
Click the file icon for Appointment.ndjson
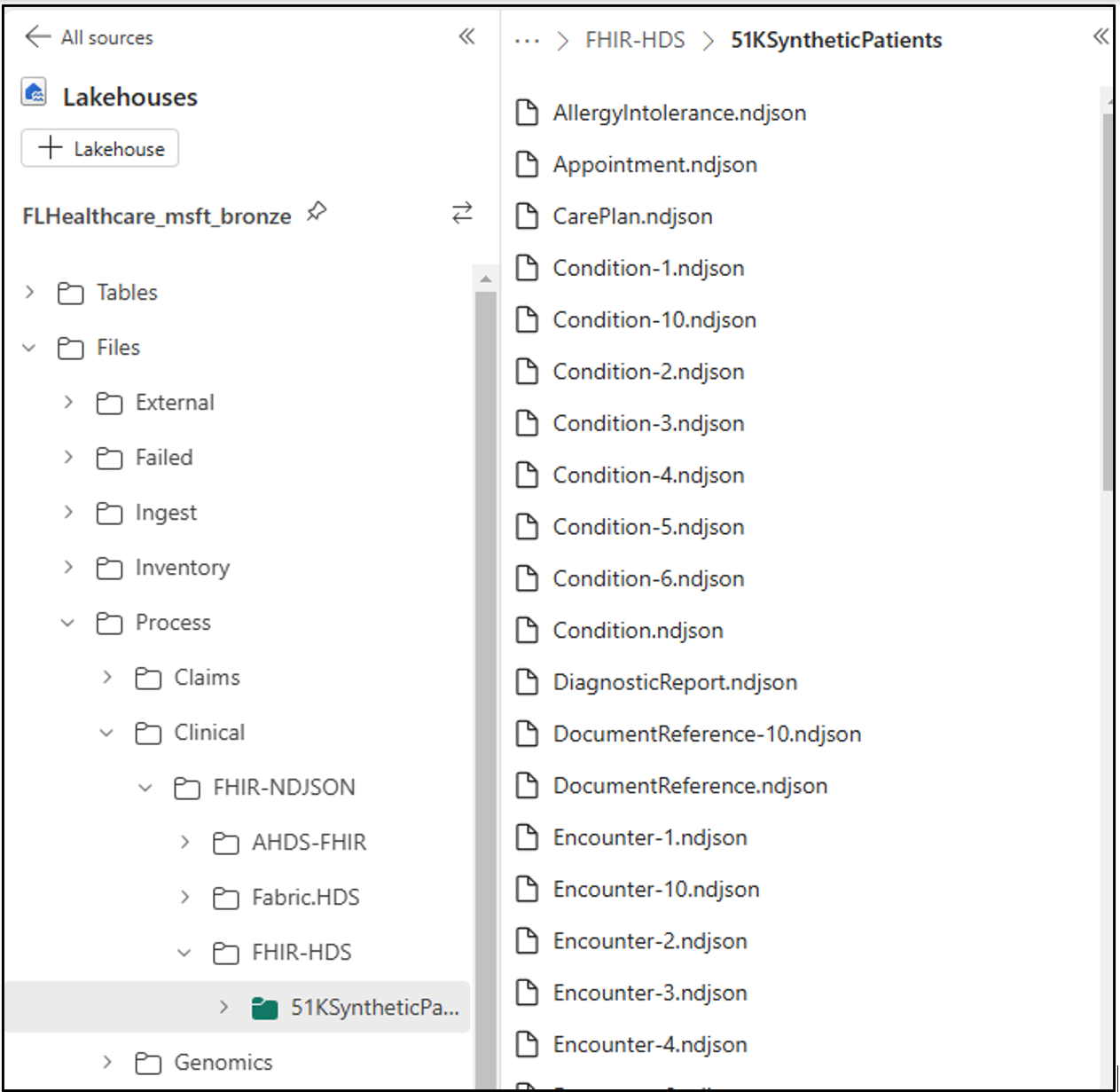point(527,164)
